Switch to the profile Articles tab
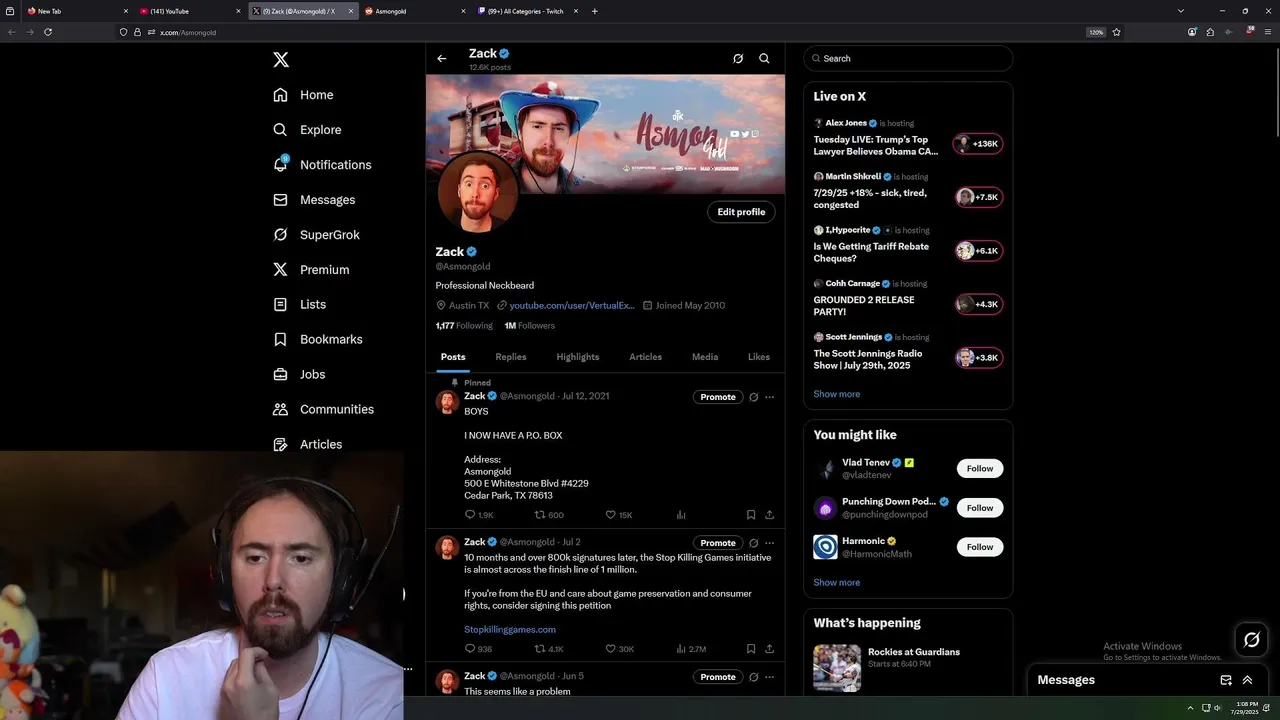 pos(645,357)
